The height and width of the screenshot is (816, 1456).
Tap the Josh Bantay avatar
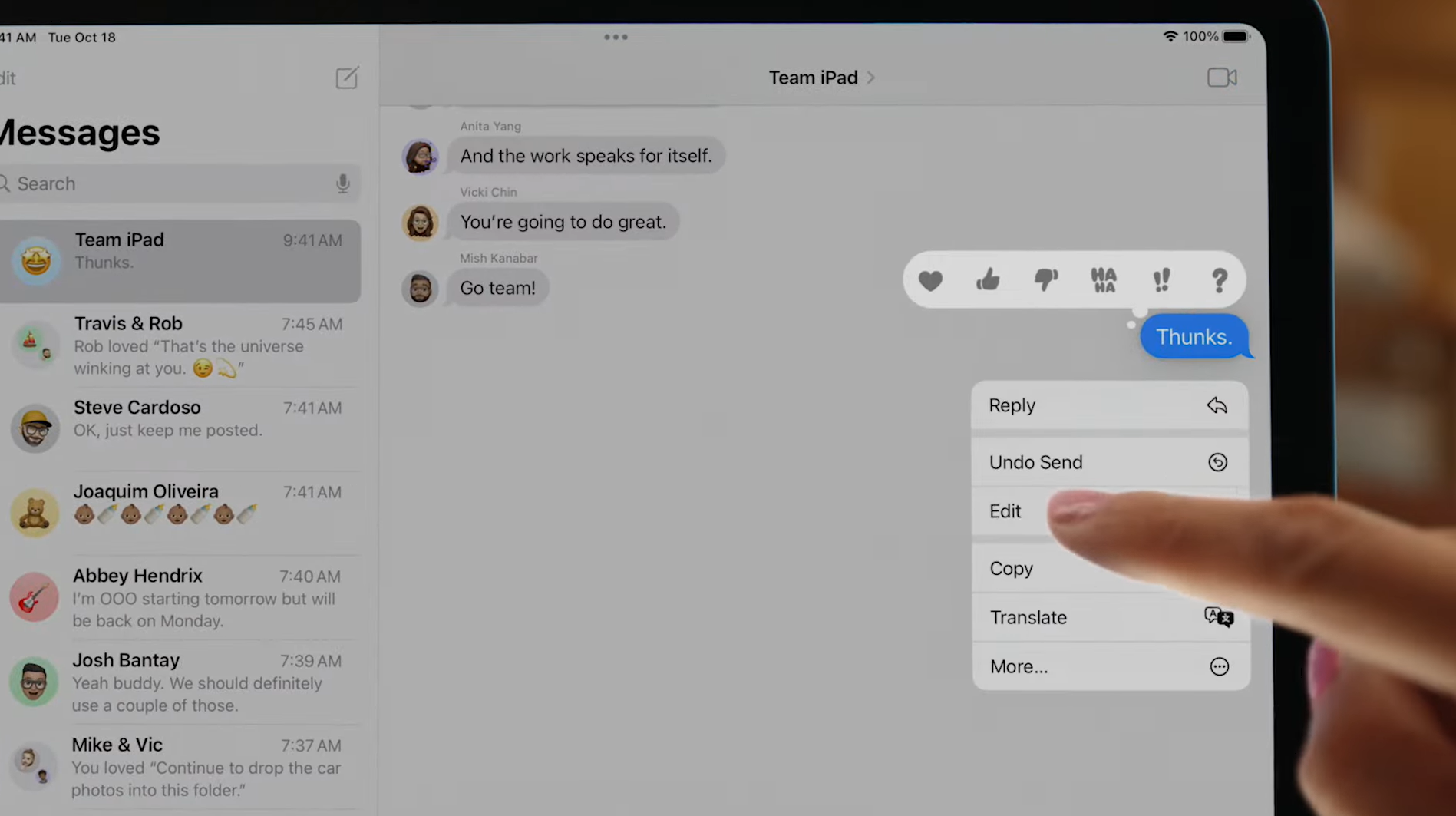click(x=34, y=682)
